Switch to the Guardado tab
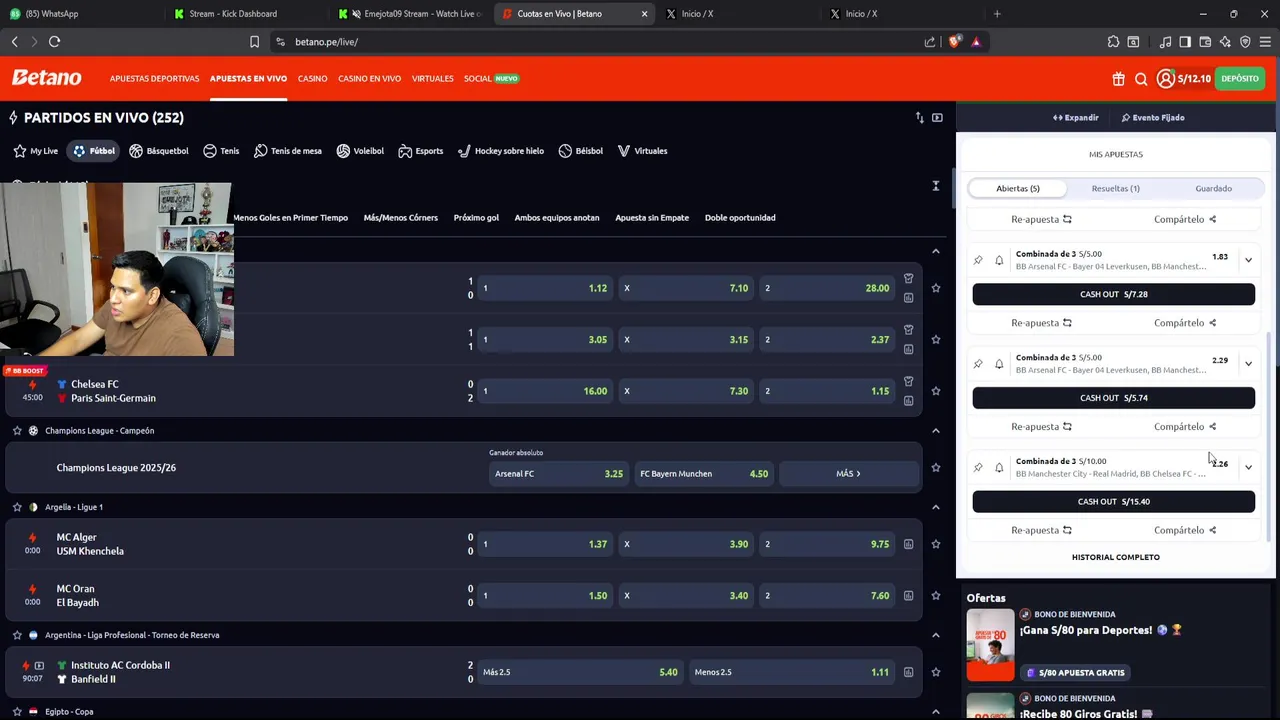This screenshot has height=720, width=1280. coord(1213,188)
